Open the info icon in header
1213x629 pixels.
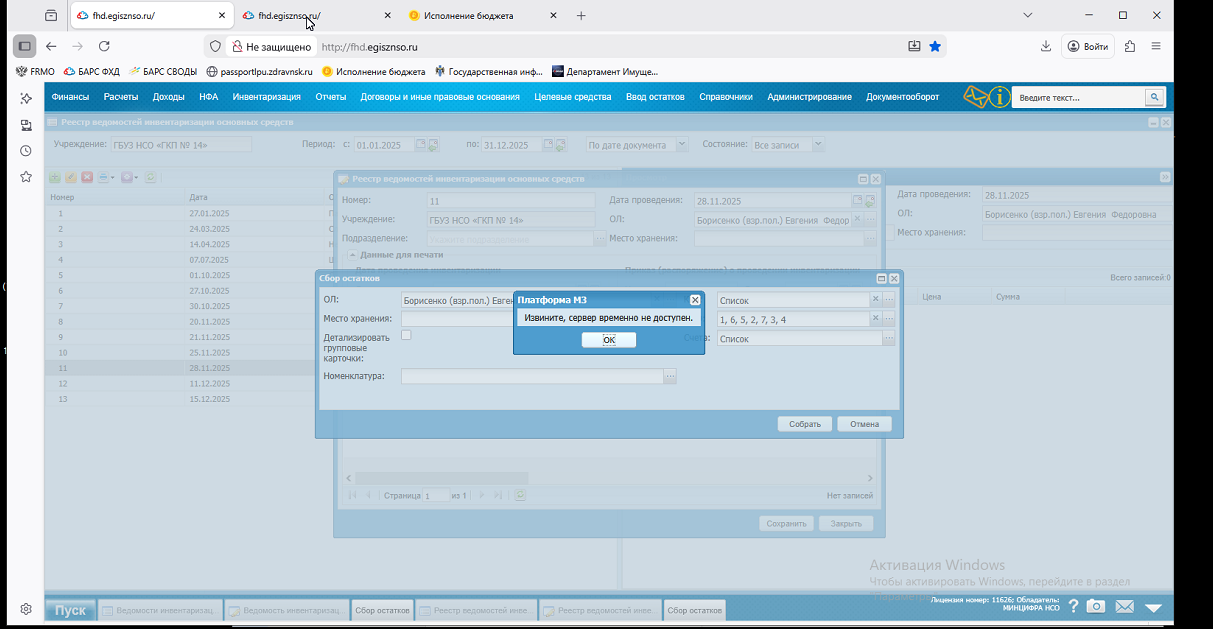(x=999, y=97)
